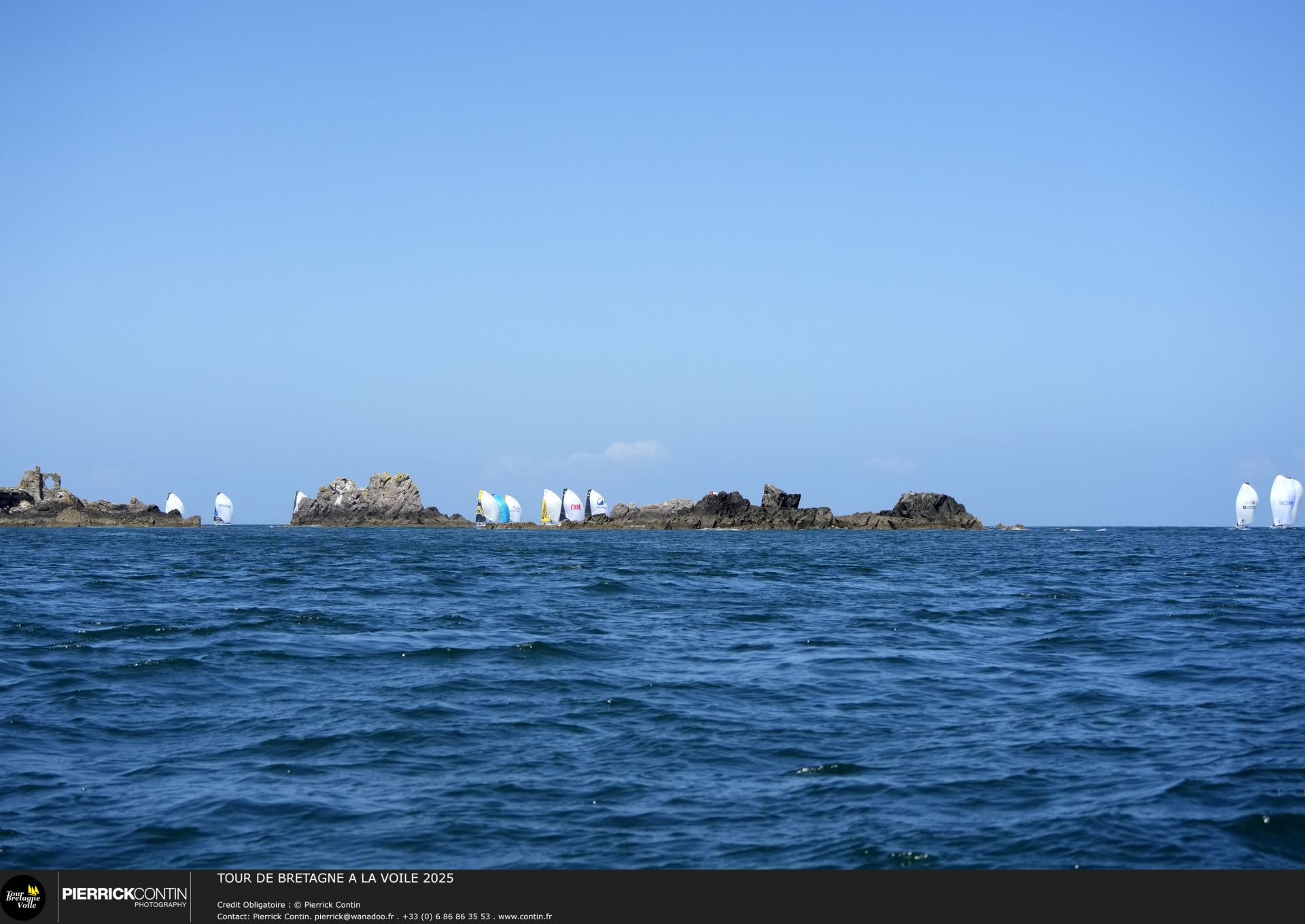Click the +33 (0) 6 86 86 35 53 phone number
This screenshot has height=924, width=1305.
(446, 917)
